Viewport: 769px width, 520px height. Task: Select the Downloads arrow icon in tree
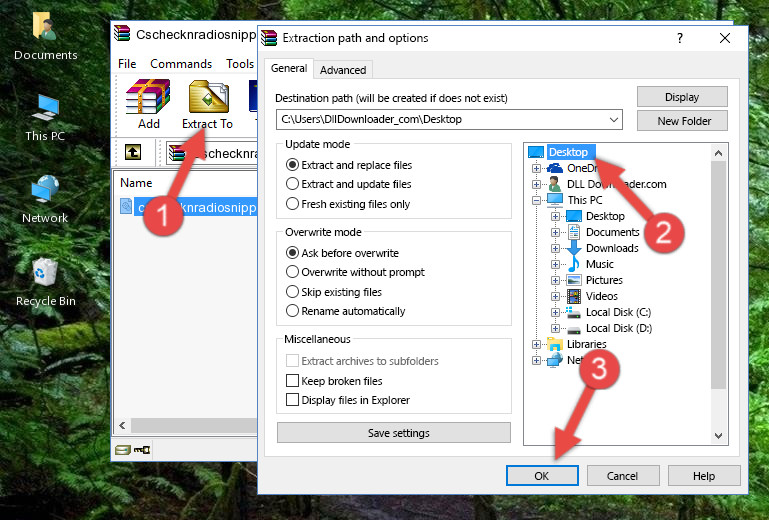click(x=574, y=248)
